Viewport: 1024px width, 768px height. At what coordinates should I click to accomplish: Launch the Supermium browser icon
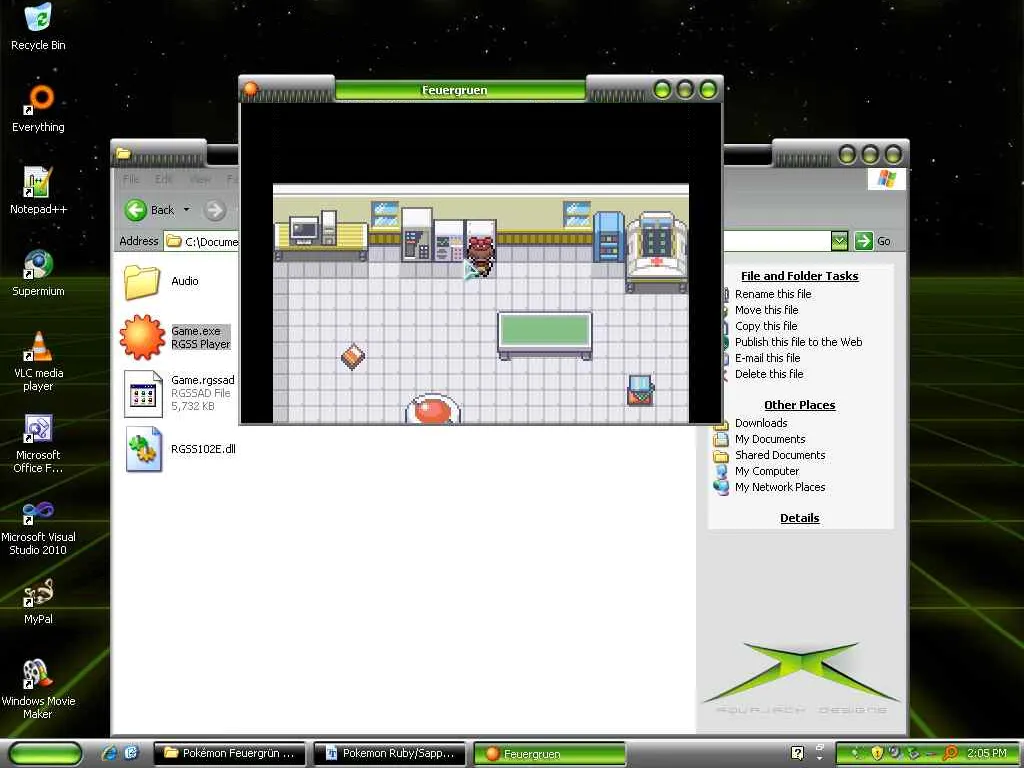38,273
